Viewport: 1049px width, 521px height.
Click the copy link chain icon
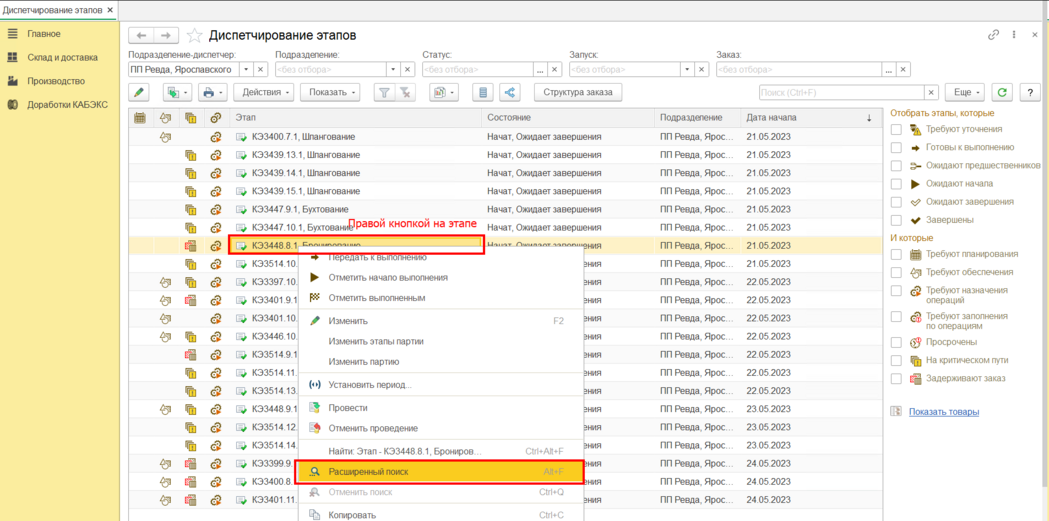993,35
